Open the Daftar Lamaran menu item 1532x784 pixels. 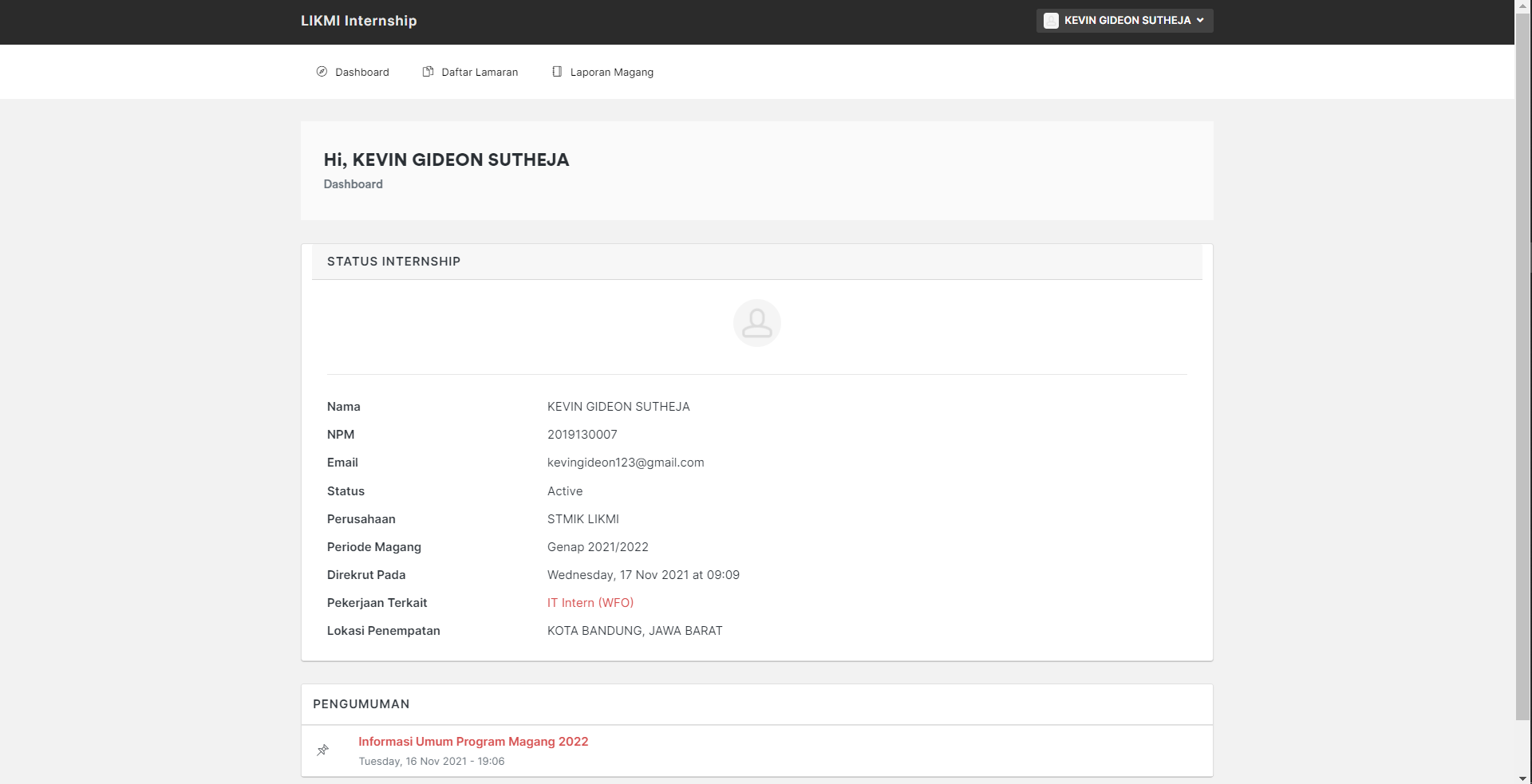point(470,72)
